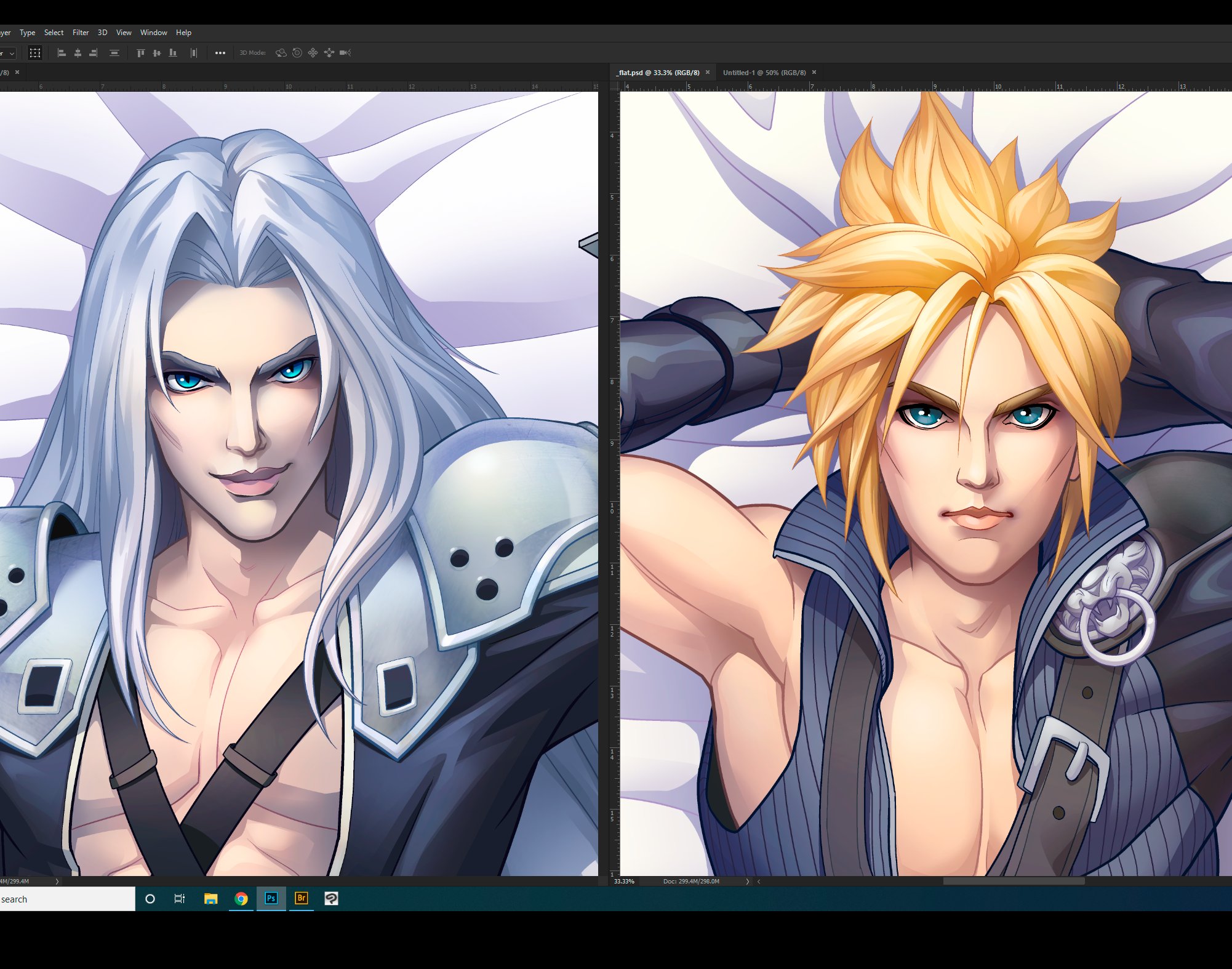The width and height of the screenshot is (1232, 969).
Task: Click the right document horizontal scrollbar
Action: click(x=1014, y=881)
